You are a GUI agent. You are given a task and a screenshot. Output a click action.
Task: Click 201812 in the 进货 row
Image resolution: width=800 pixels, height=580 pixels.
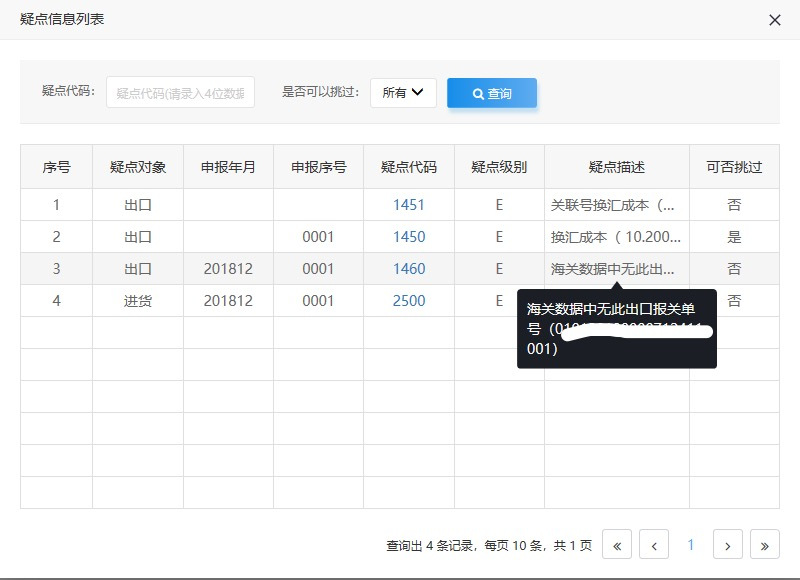228,301
